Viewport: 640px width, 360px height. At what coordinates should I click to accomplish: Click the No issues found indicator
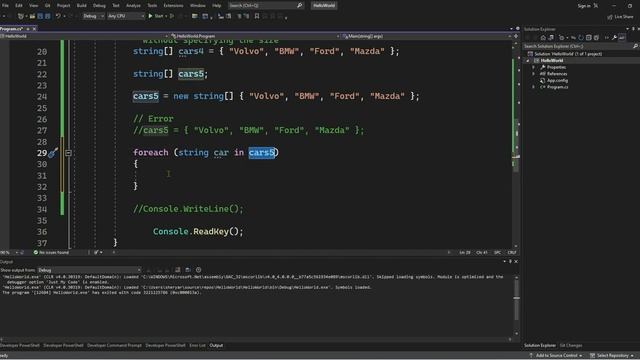coord(51,253)
